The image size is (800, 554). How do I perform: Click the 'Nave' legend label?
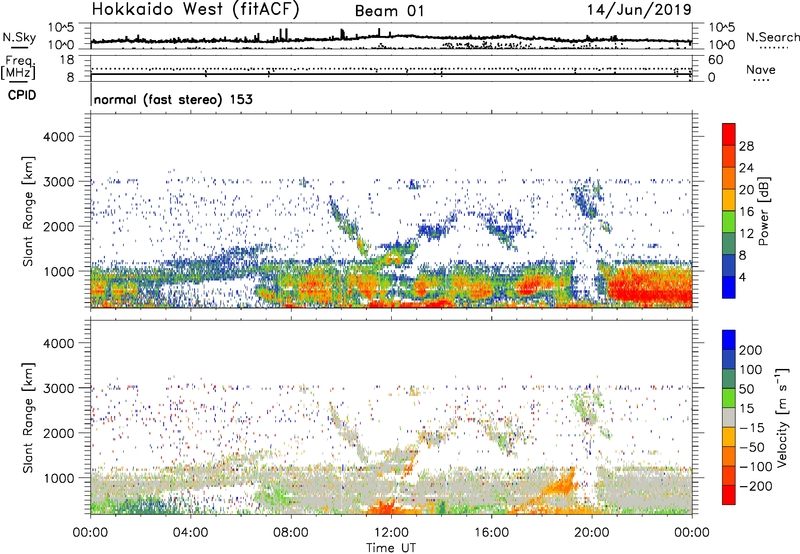[x=761, y=69]
